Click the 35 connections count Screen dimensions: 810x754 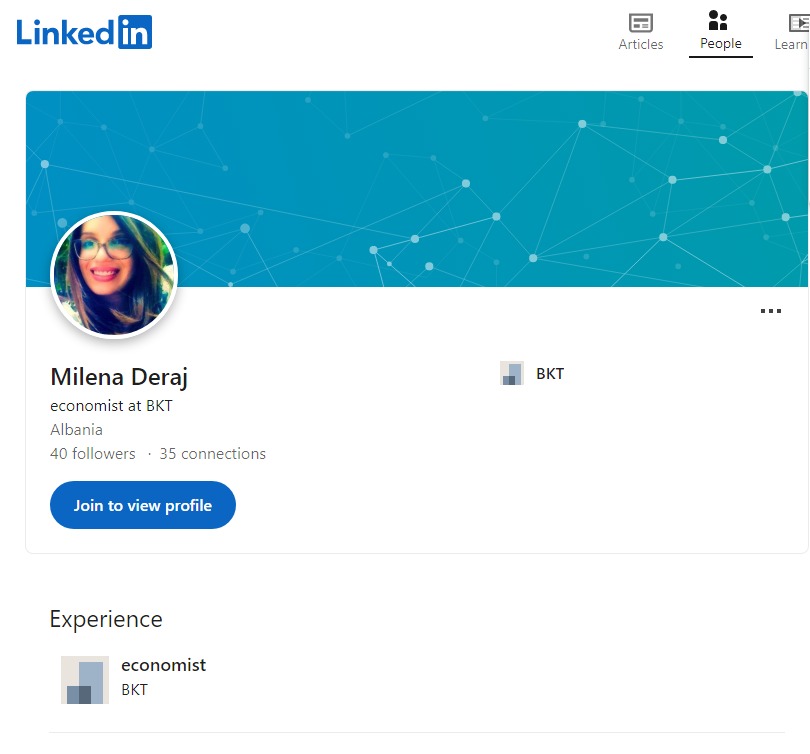point(212,454)
